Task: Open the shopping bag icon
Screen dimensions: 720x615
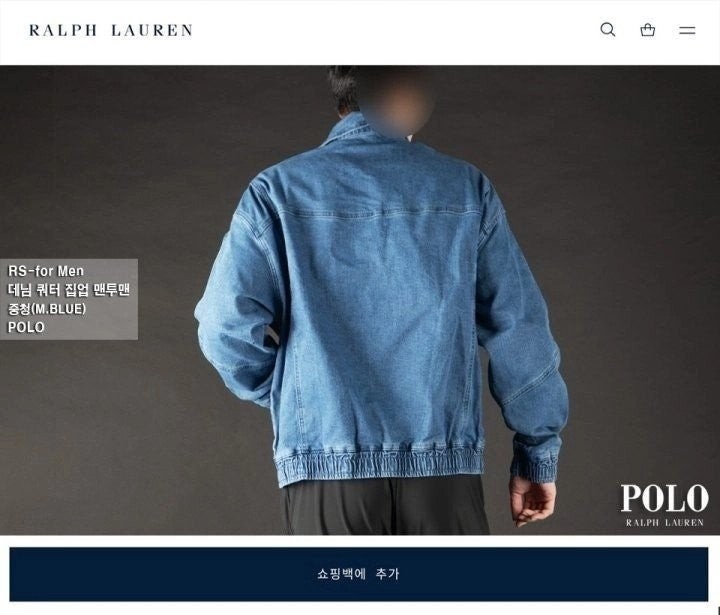Action: 647,30
